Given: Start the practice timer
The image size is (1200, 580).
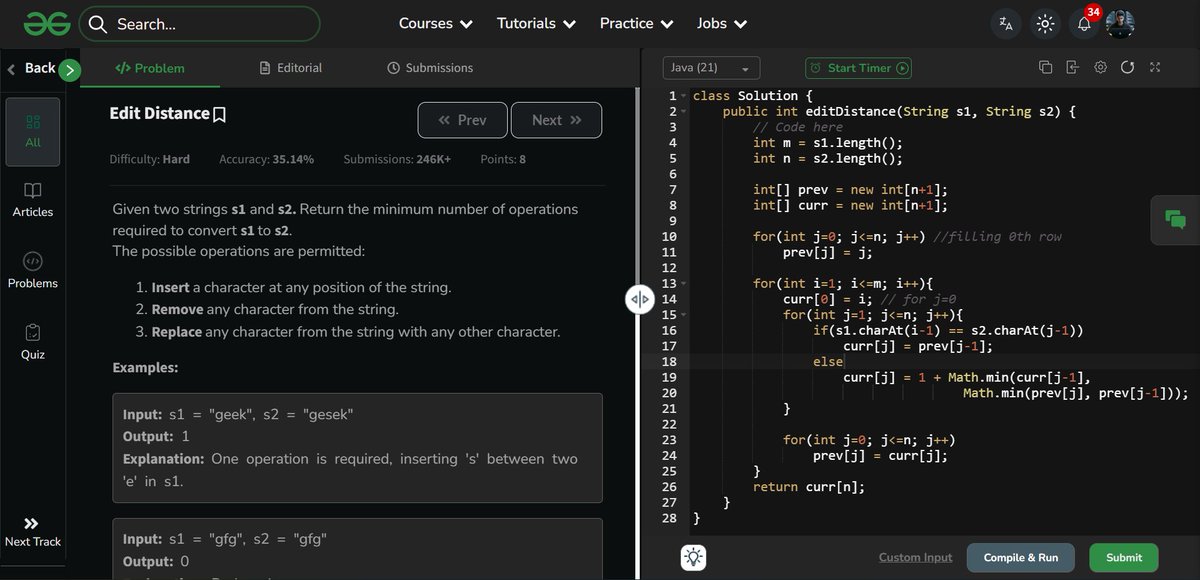Looking at the screenshot, I should coord(858,67).
